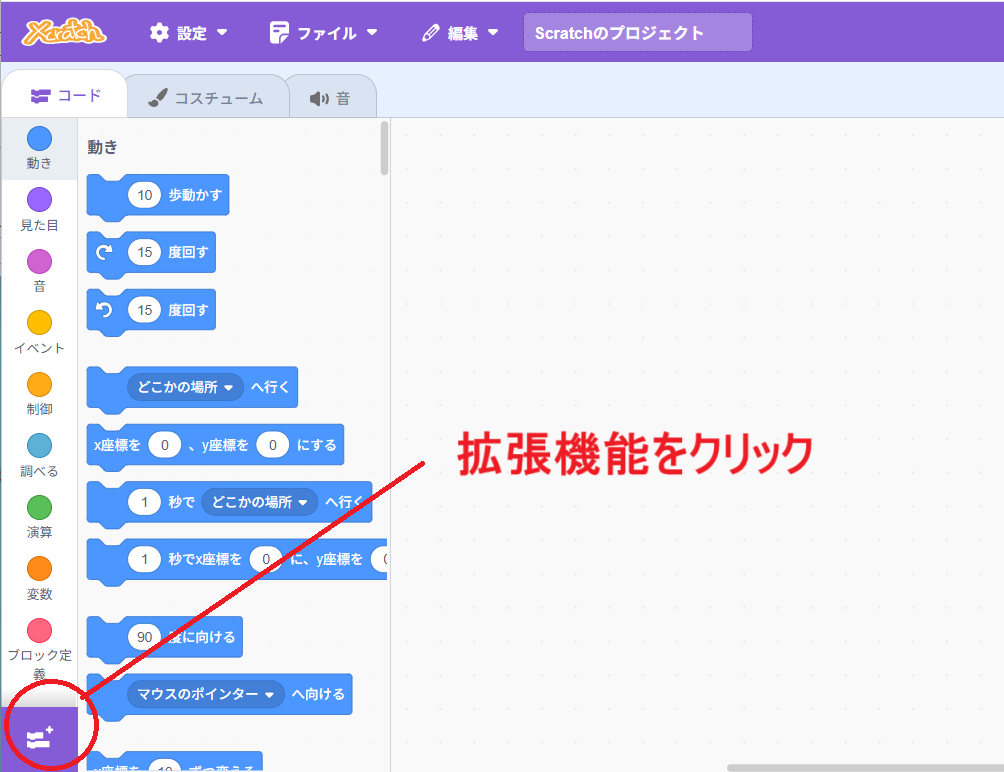Expand どこかの場所 dropdown in へ行く block
Screen dimensions: 1004x772
[x=185, y=387]
